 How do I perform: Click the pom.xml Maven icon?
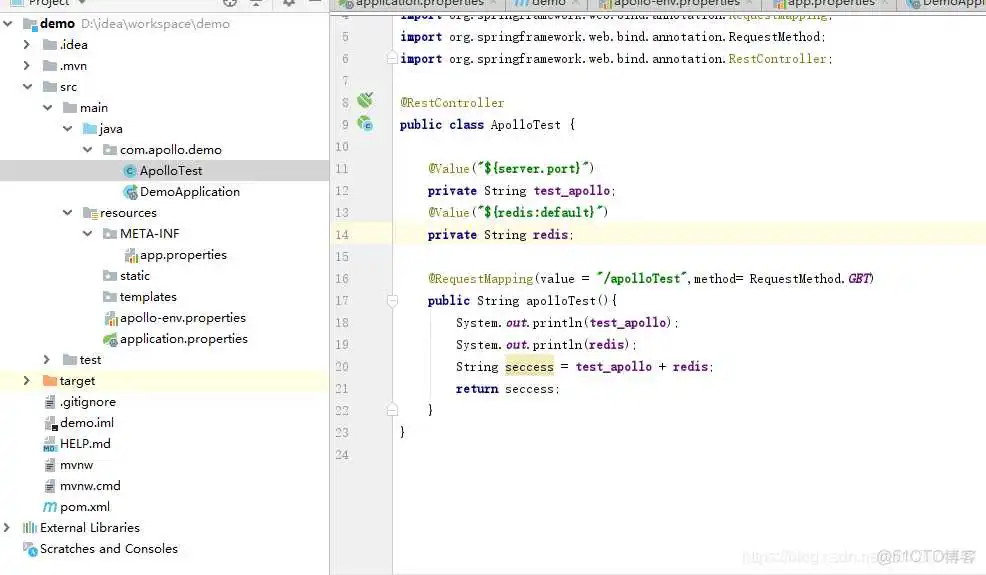(x=50, y=507)
